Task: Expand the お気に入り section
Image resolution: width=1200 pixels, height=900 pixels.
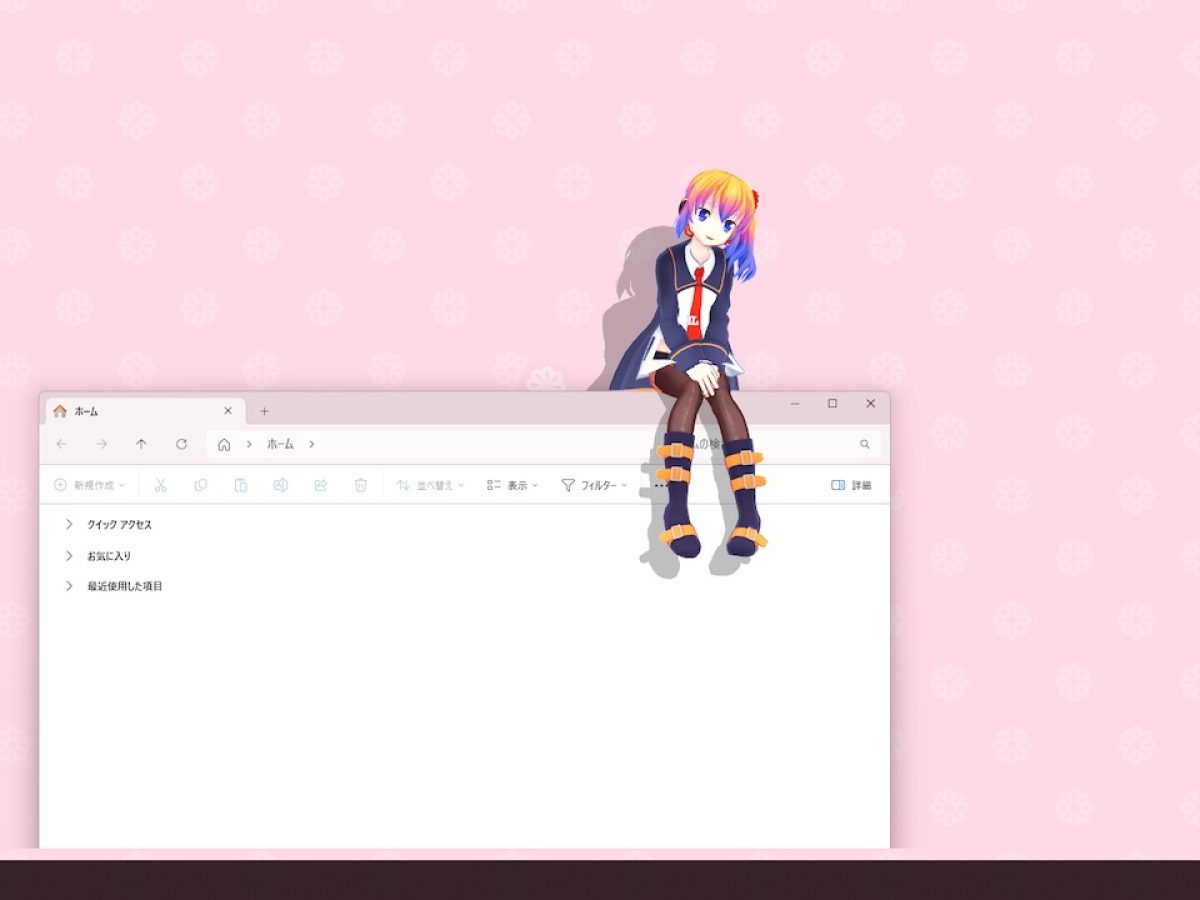Action: point(69,555)
